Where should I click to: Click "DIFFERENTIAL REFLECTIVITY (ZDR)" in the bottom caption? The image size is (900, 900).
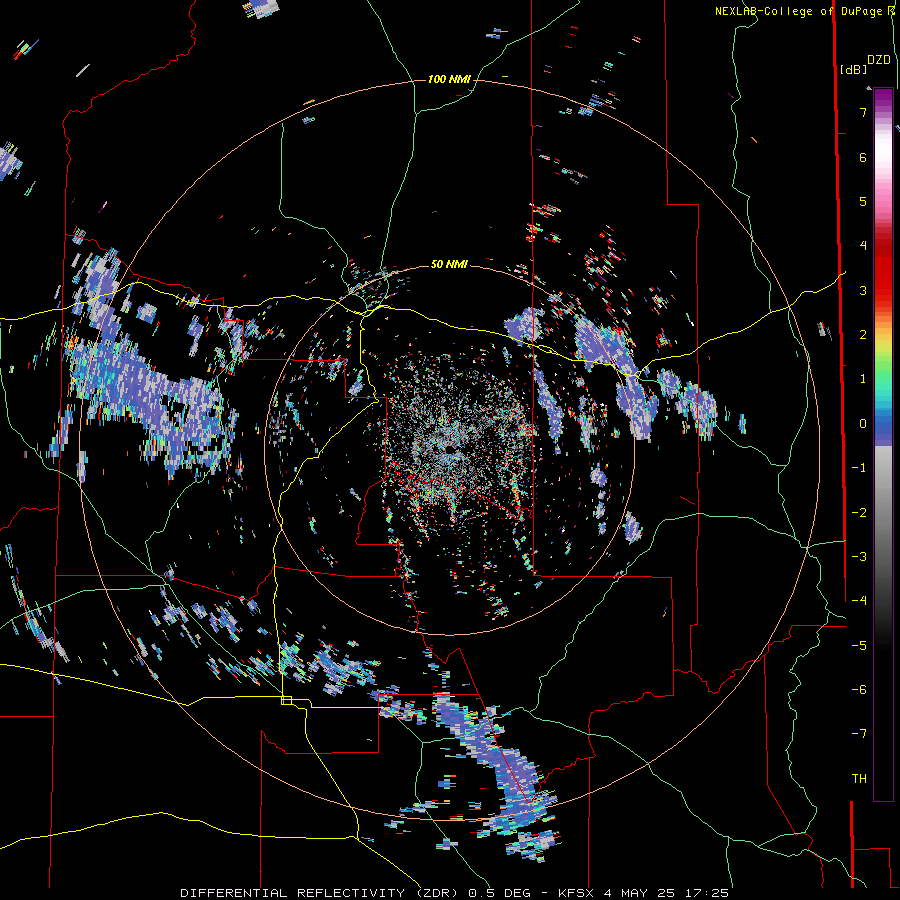[319, 893]
